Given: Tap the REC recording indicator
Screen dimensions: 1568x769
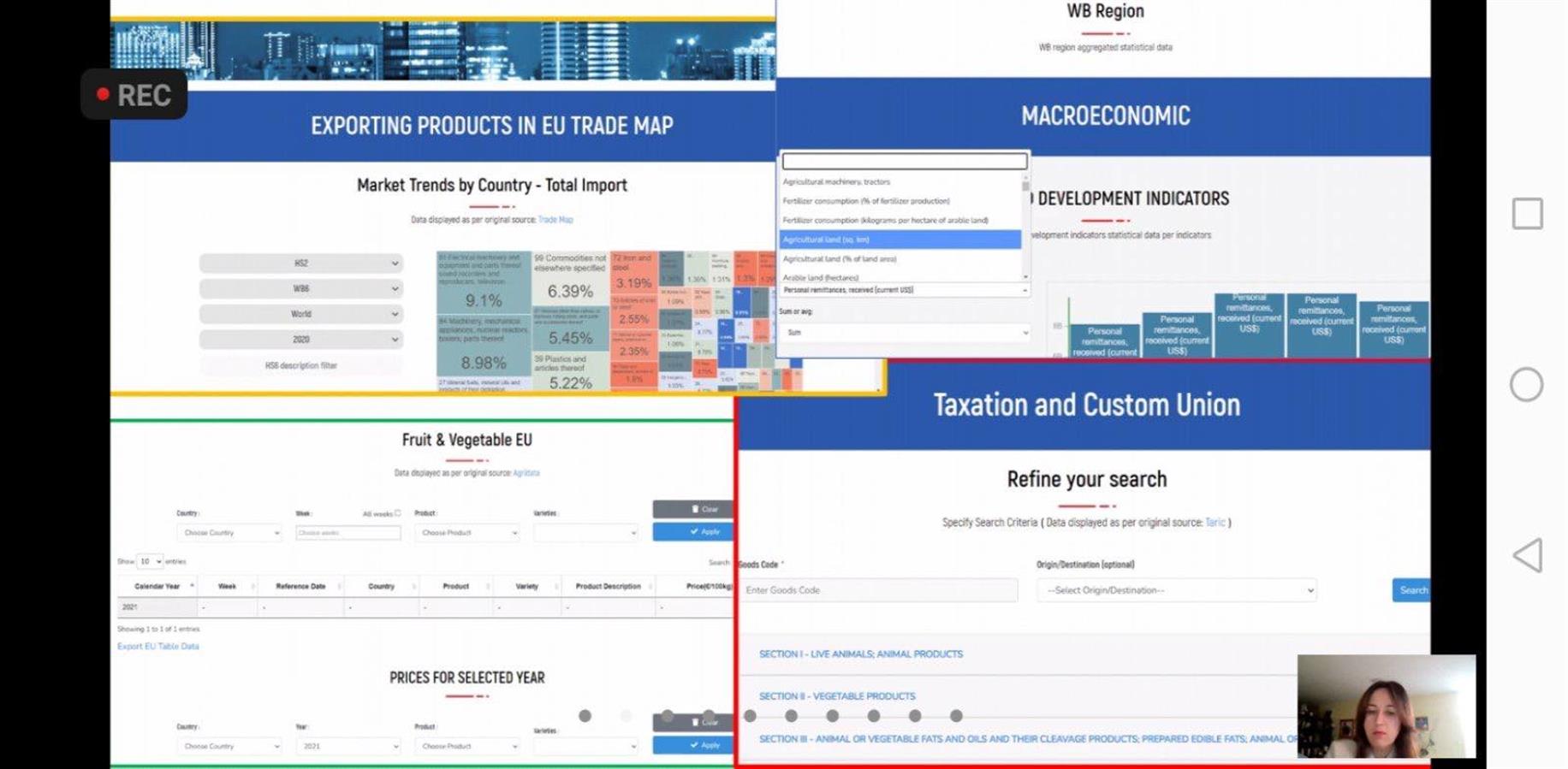Looking at the screenshot, I should pyautogui.click(x=134, y=95).
